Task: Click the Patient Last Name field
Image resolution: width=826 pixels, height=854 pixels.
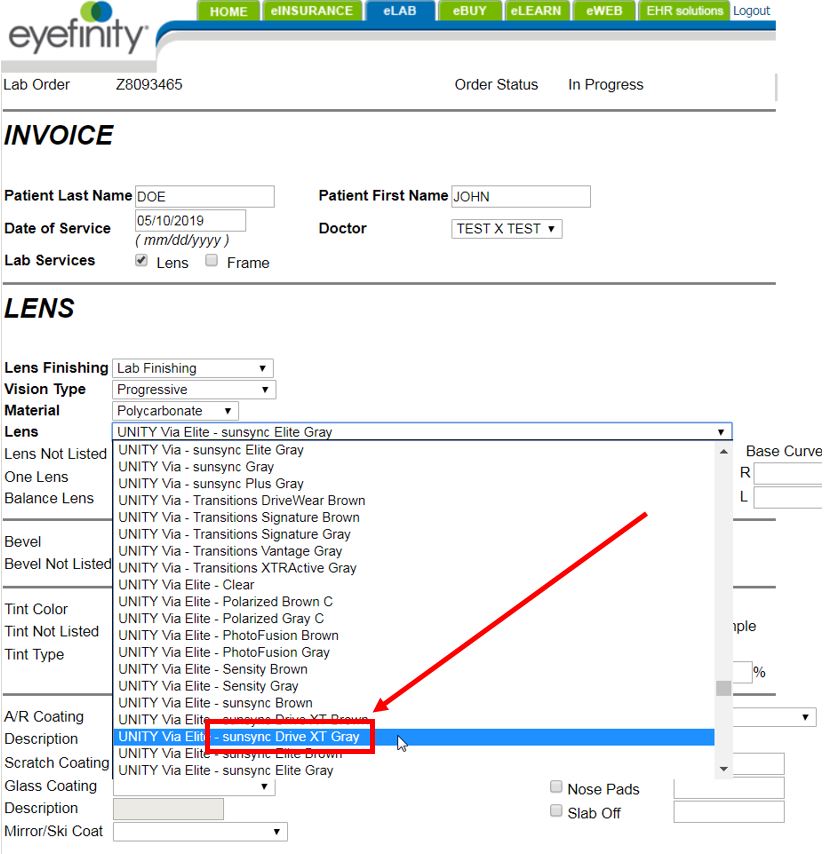Action: (204, 197)
